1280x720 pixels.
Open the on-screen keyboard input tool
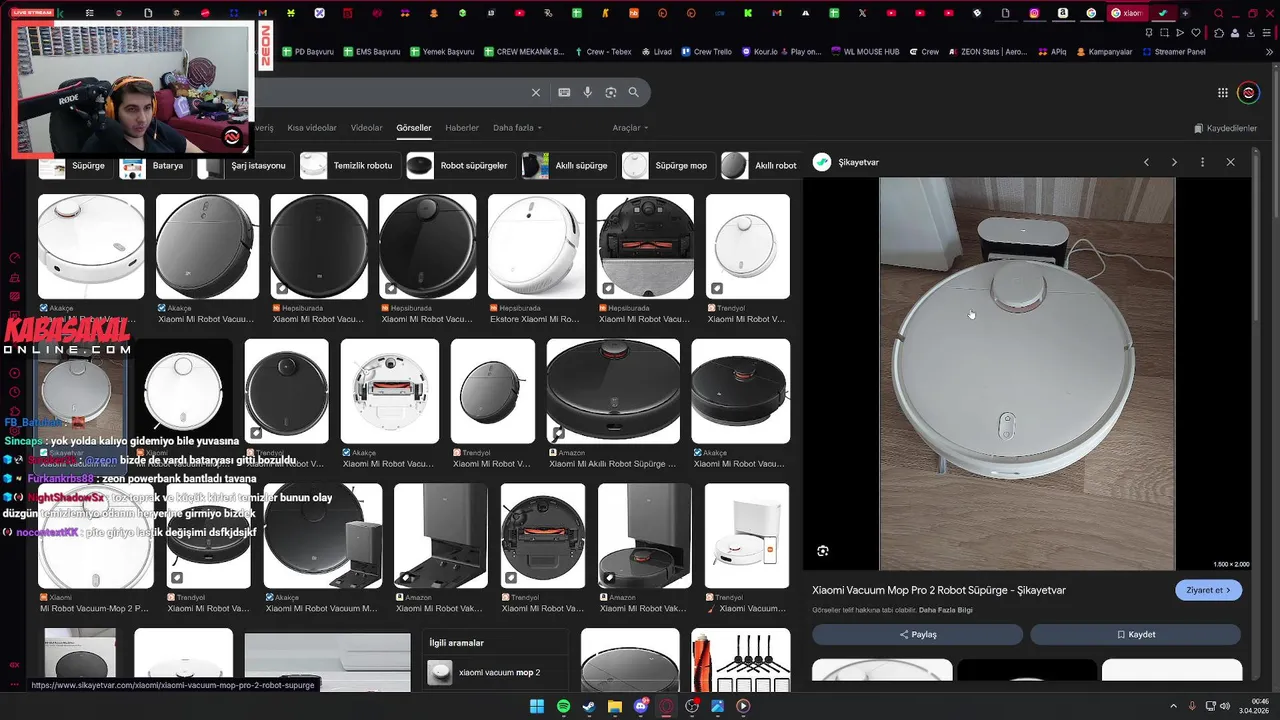(564, 92)
